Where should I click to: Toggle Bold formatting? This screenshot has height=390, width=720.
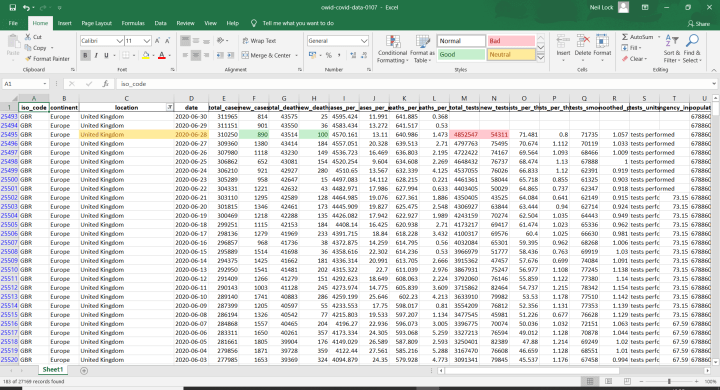tap(85, 55)
